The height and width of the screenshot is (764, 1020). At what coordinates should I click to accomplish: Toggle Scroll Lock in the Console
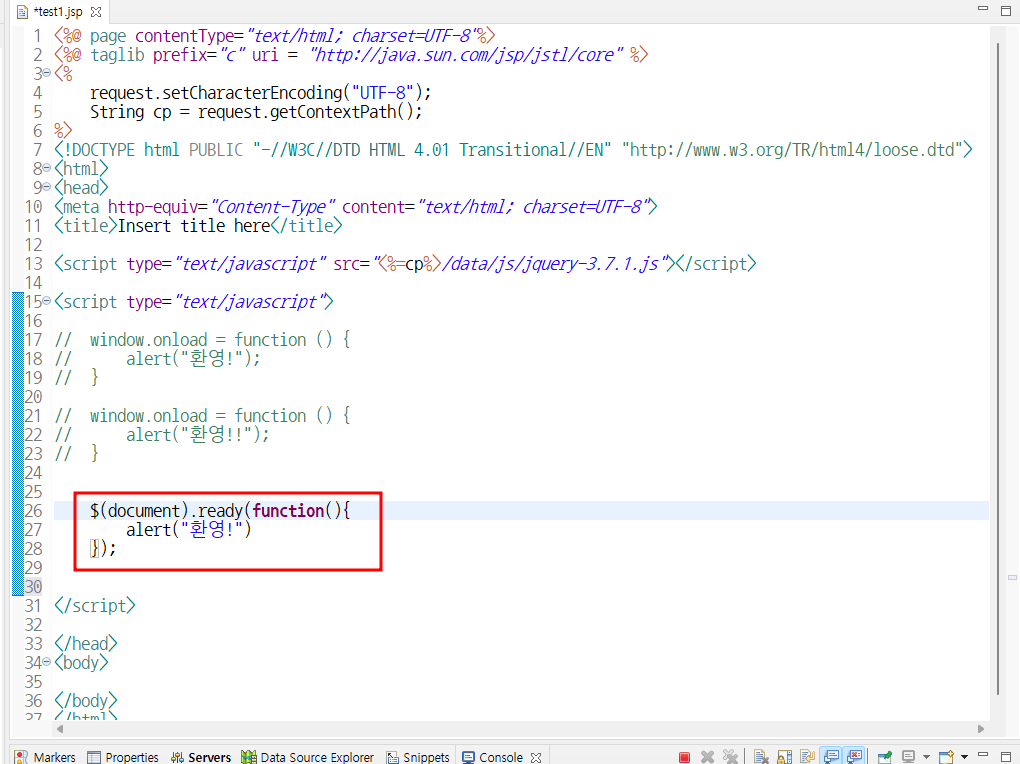coord(785,757)
